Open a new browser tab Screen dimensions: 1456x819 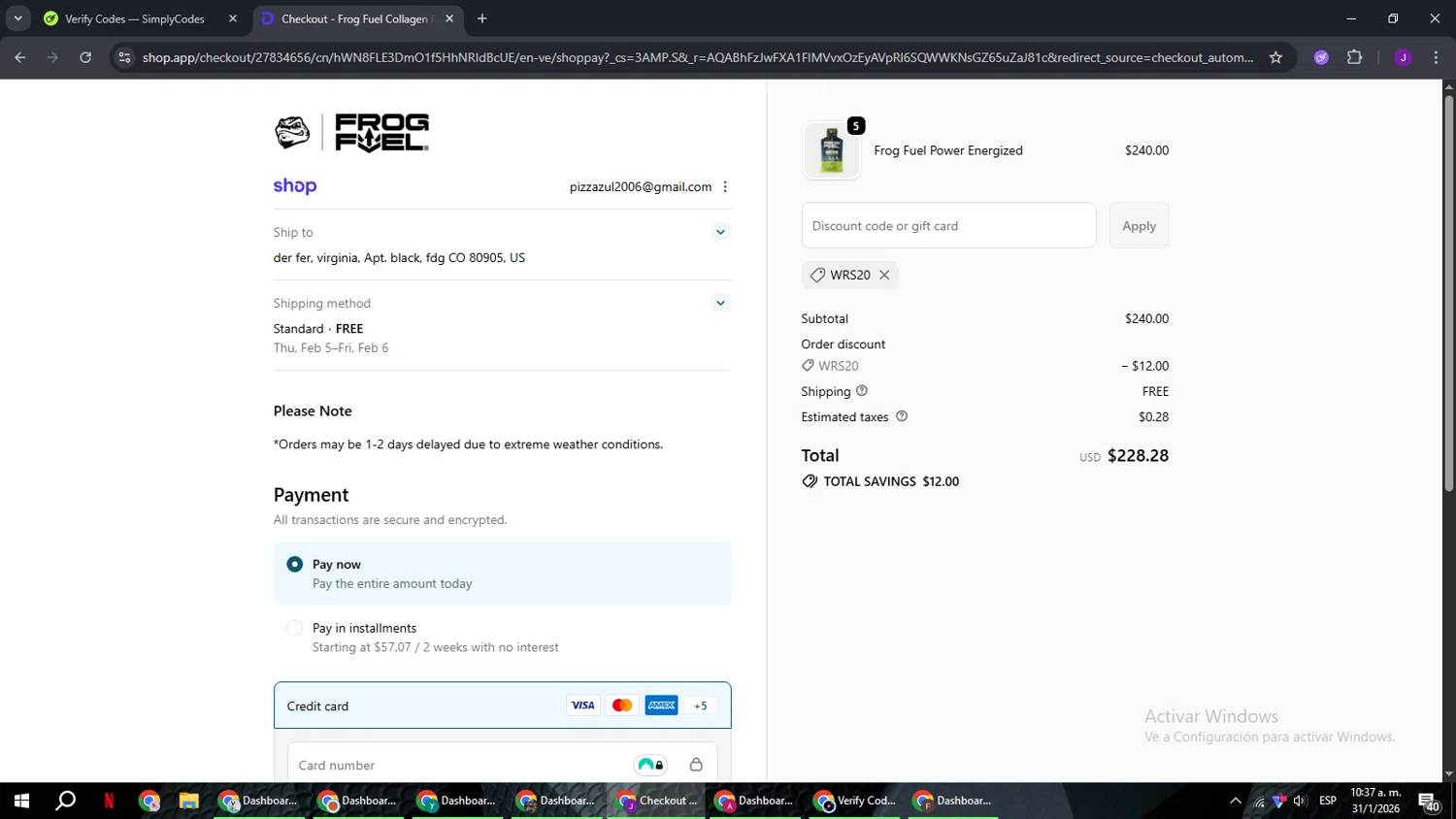(481, 18)
